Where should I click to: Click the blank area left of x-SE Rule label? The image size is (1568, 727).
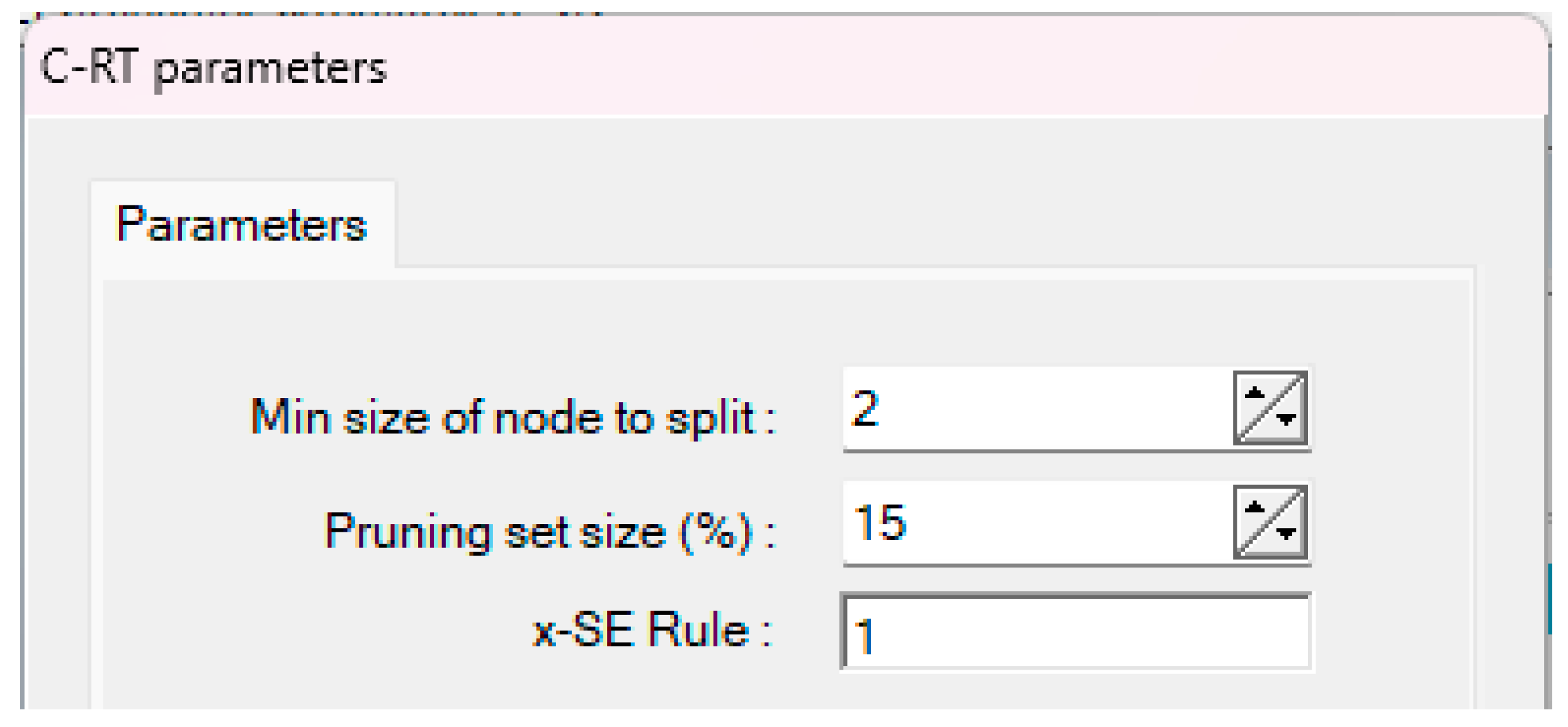point(315,633)
